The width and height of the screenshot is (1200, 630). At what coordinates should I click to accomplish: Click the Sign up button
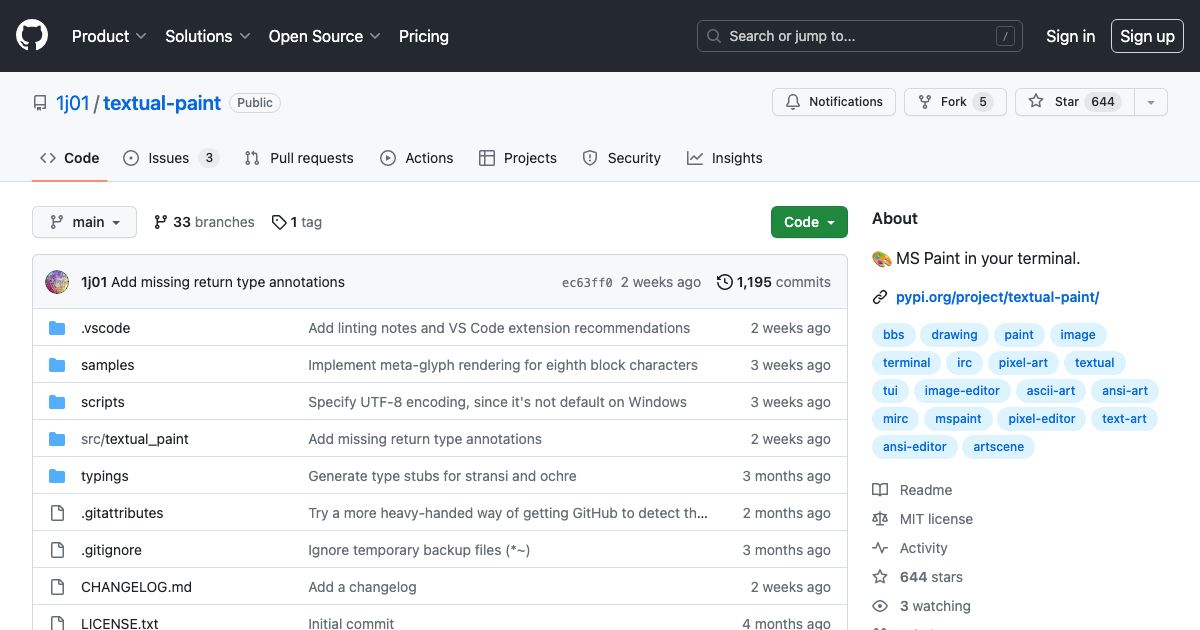pos(1147,36)
